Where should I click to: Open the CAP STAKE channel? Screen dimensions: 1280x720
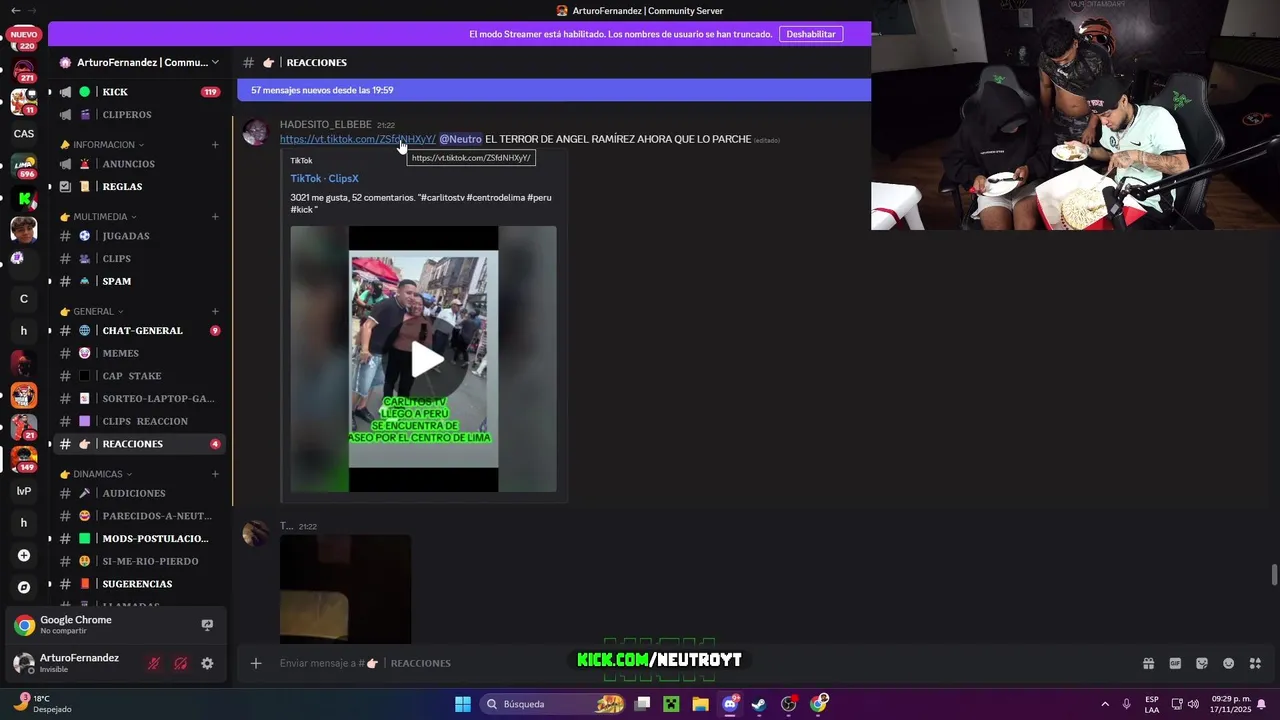tap(139, 376)
